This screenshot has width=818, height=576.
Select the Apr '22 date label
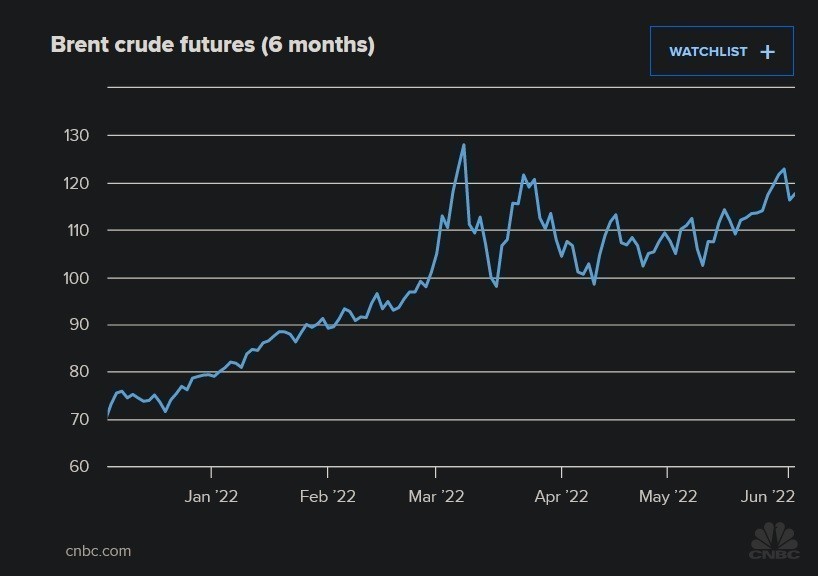(561, 495)
